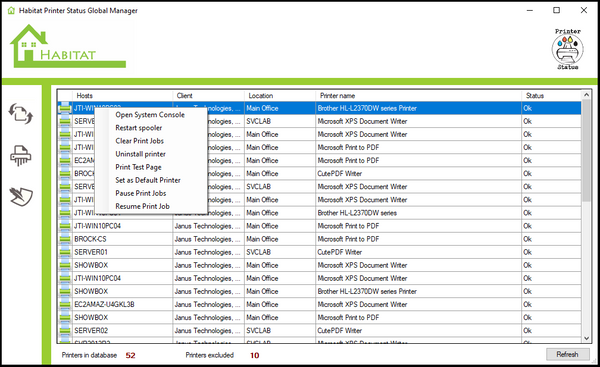The height and width of the screenshot is (367, 600).
Task: Click the Refresh button
Action: click(x=567, y=354)
